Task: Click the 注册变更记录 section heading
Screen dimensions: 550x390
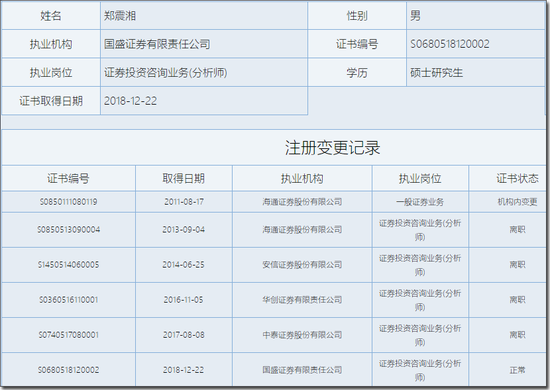Action: (332, 148)
